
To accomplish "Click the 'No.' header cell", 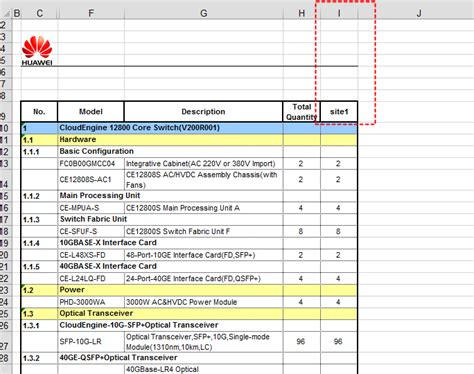I will [x=39, y=112].
